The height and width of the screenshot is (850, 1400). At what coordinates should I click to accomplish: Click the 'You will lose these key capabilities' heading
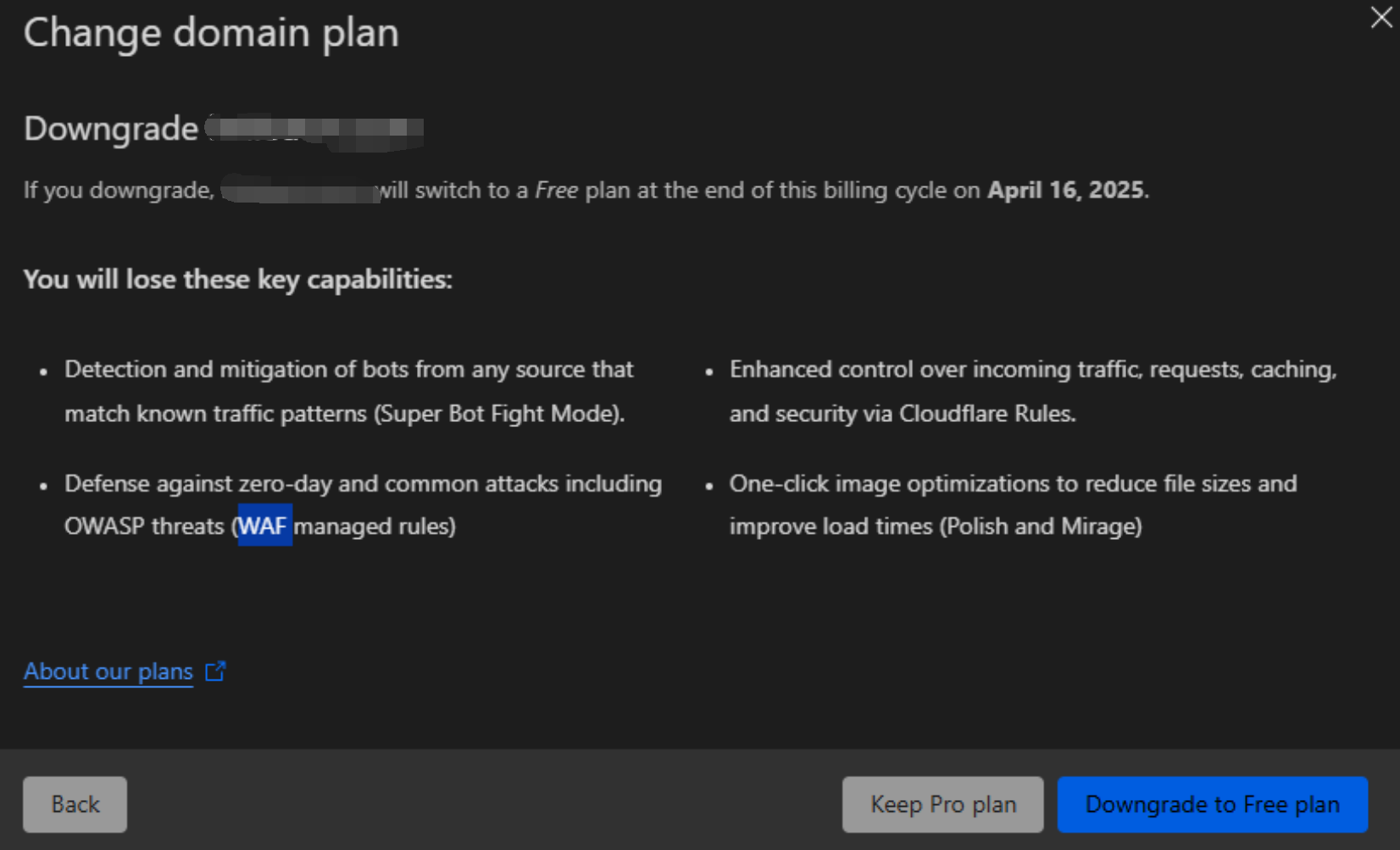point(238,279)
